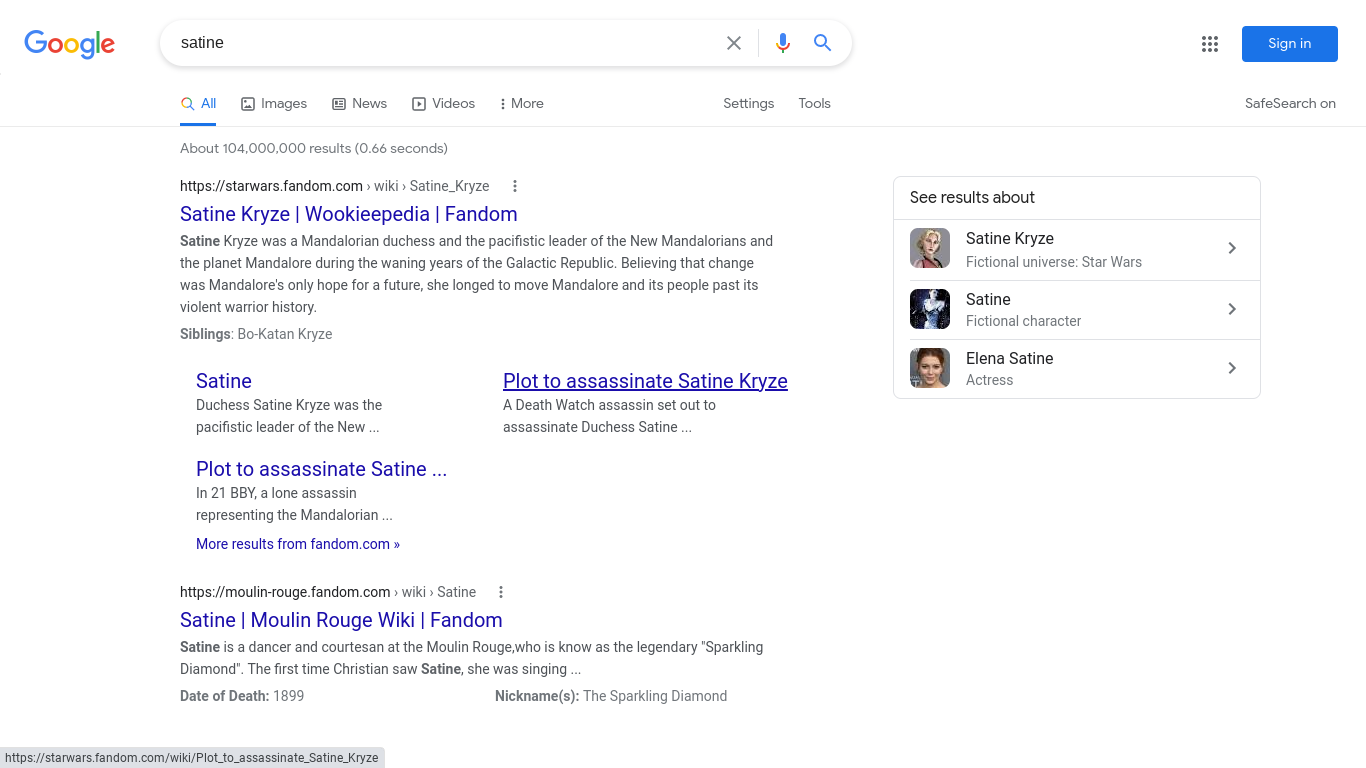The width and height of the screenshot is (1366, 768).
Task: Expand Elena Satine chevron arrow
Action: (x=1232, y=368)
